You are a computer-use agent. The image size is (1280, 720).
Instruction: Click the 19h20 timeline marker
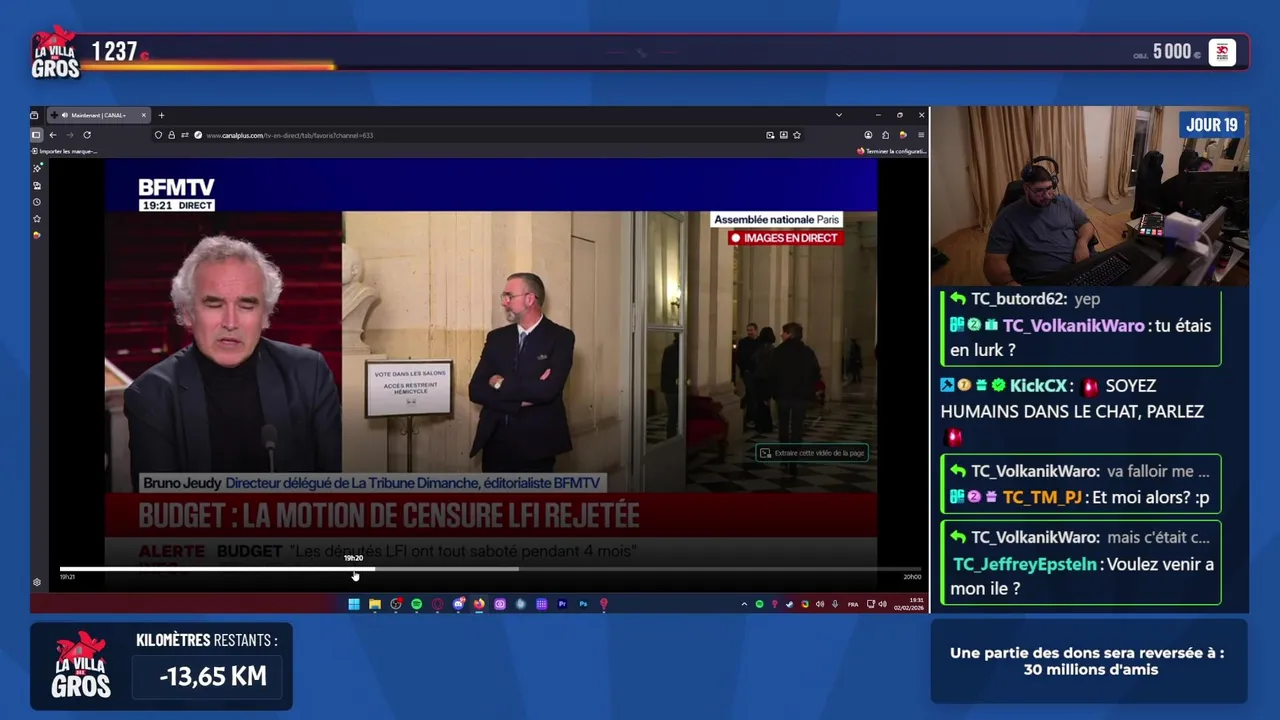click(x=353, y=558)
